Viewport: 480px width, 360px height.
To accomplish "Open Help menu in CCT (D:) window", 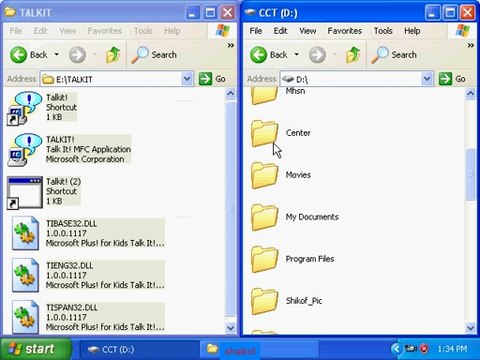I will pos(412,31).
